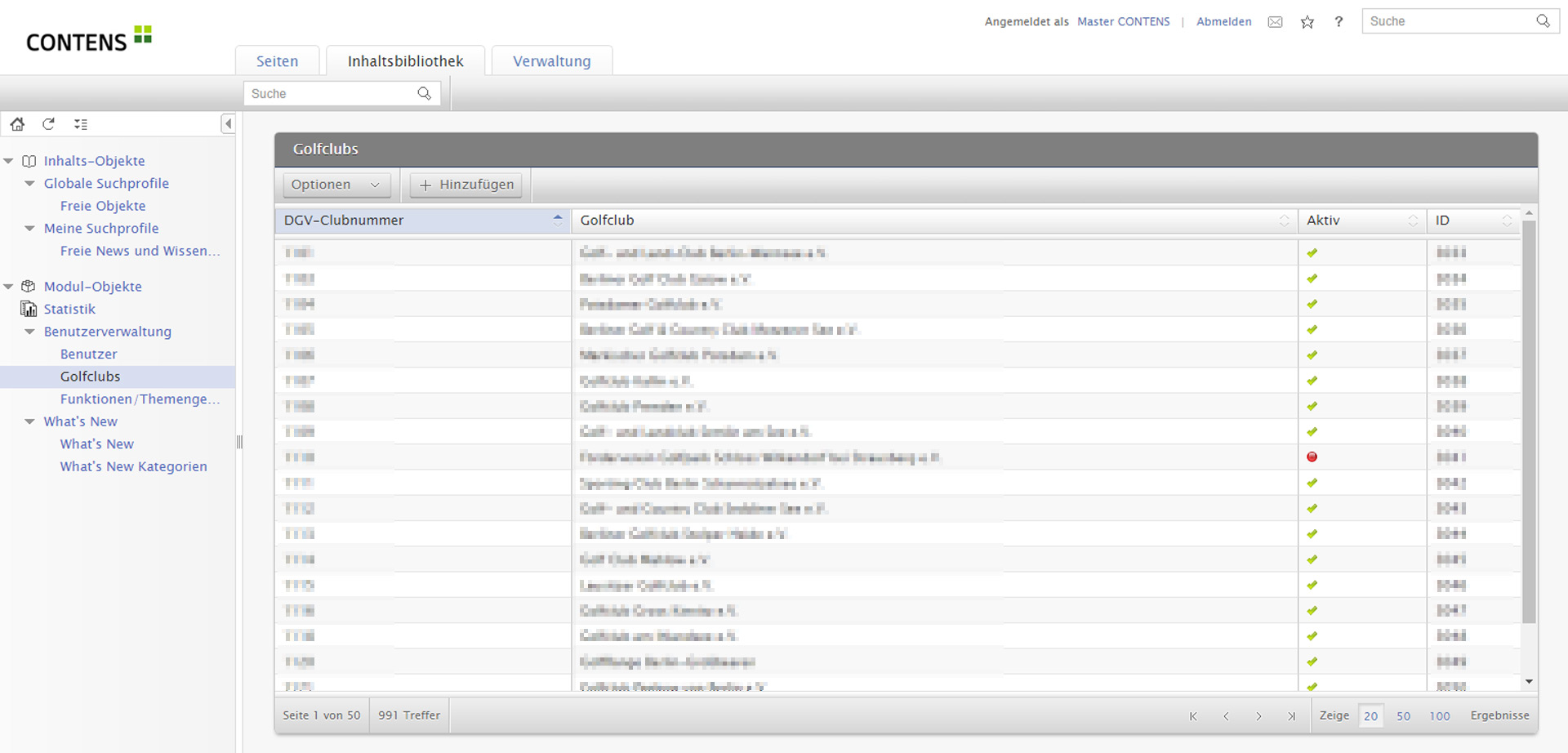Open the Optionen dropdown
The image size is (1568, 753).
[336, 185]
